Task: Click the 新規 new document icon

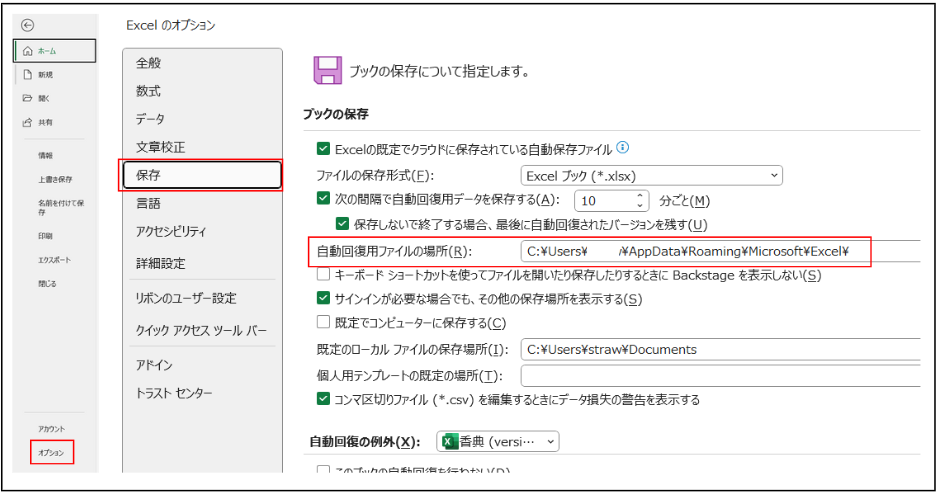Action: [27, 75]
